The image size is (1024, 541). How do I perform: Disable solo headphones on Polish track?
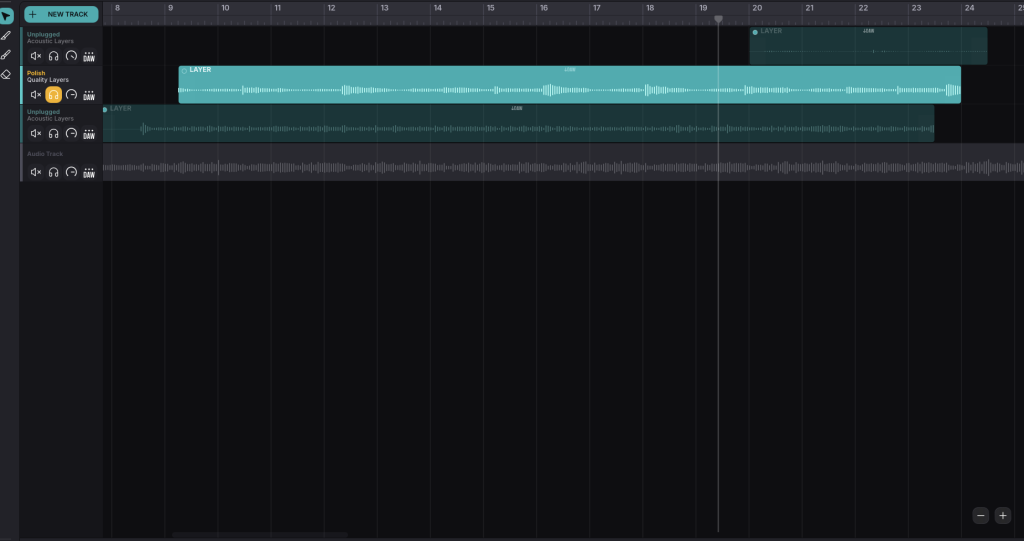click(54, 95)
